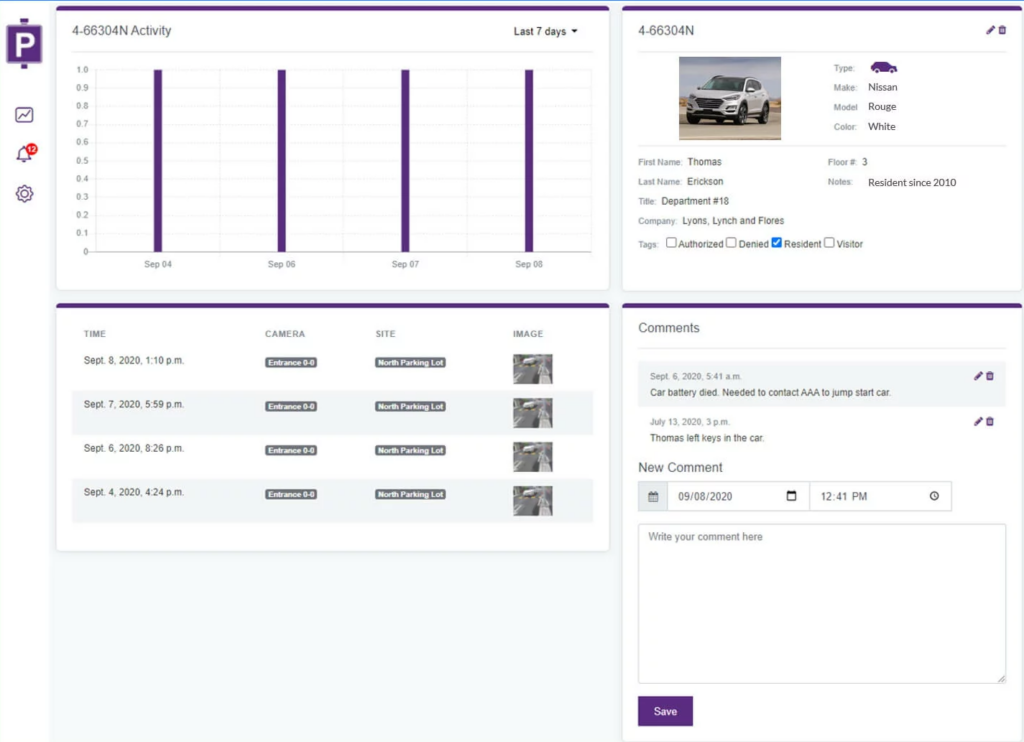The height and width of the screenshot is (742, 1024).
Task: Open the white SUV vehicle photo
Action: 729,98
